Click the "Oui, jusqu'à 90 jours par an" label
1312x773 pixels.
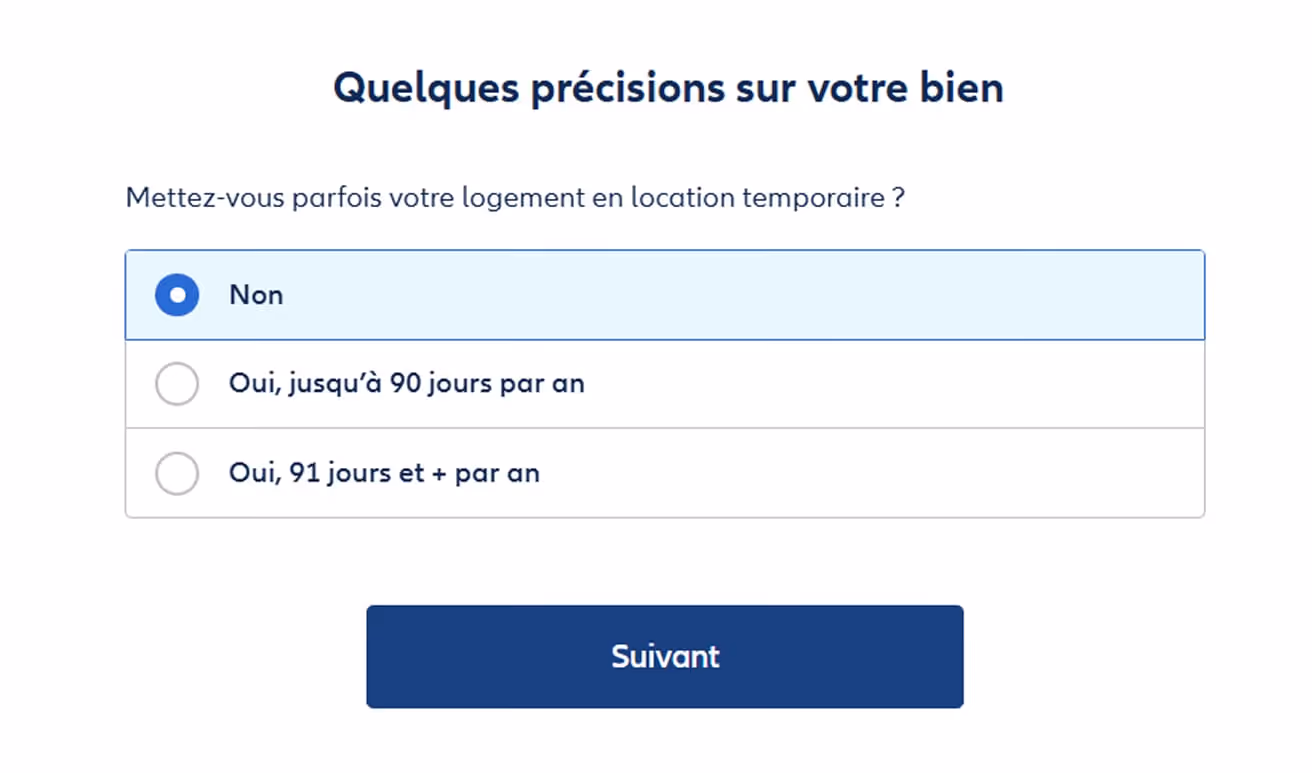[407, 384]
